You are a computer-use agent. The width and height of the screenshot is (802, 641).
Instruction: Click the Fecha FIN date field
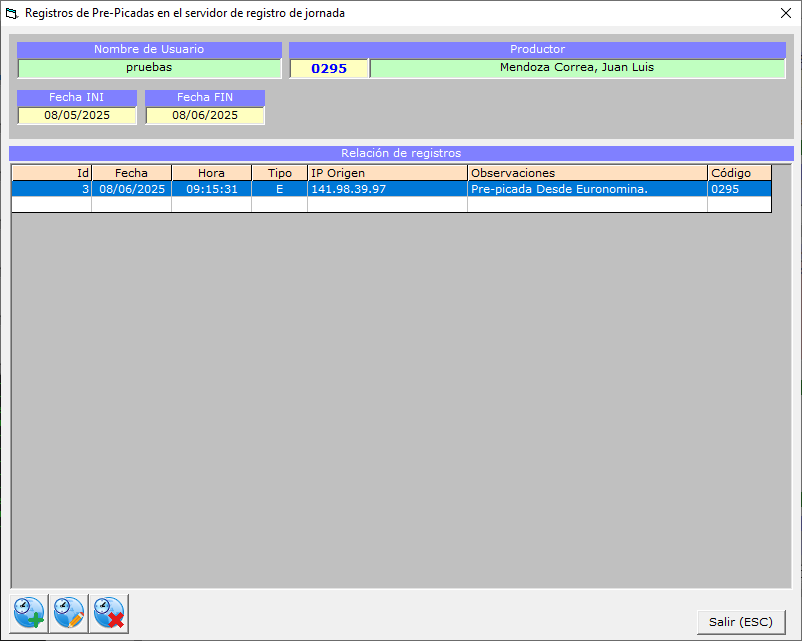pos(205,116)
